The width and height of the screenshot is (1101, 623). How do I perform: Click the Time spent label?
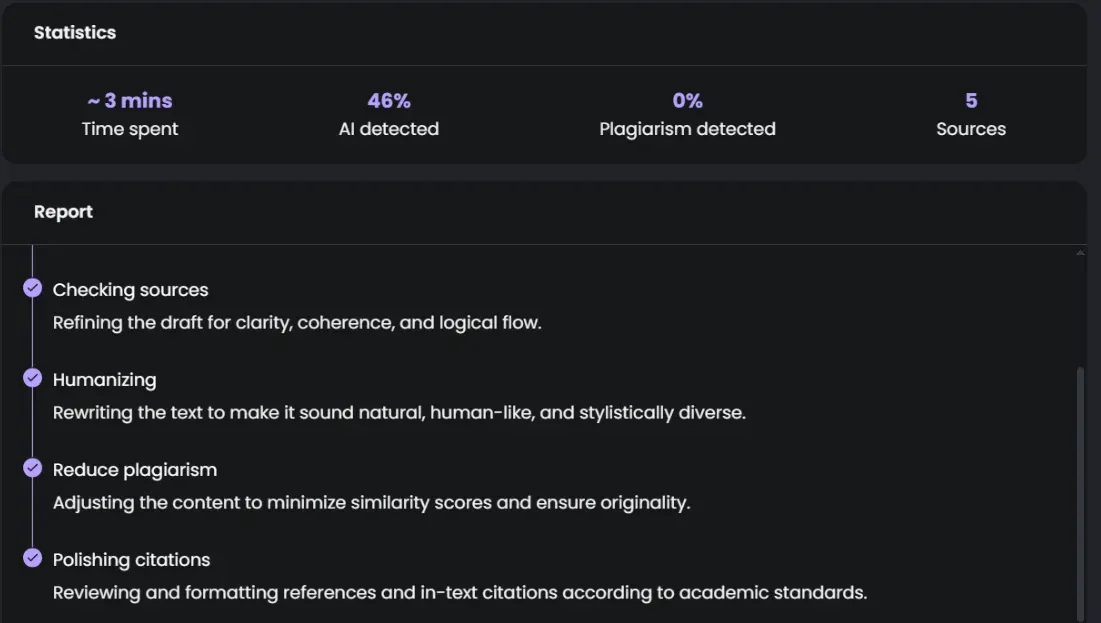click(x=130, y=129)
